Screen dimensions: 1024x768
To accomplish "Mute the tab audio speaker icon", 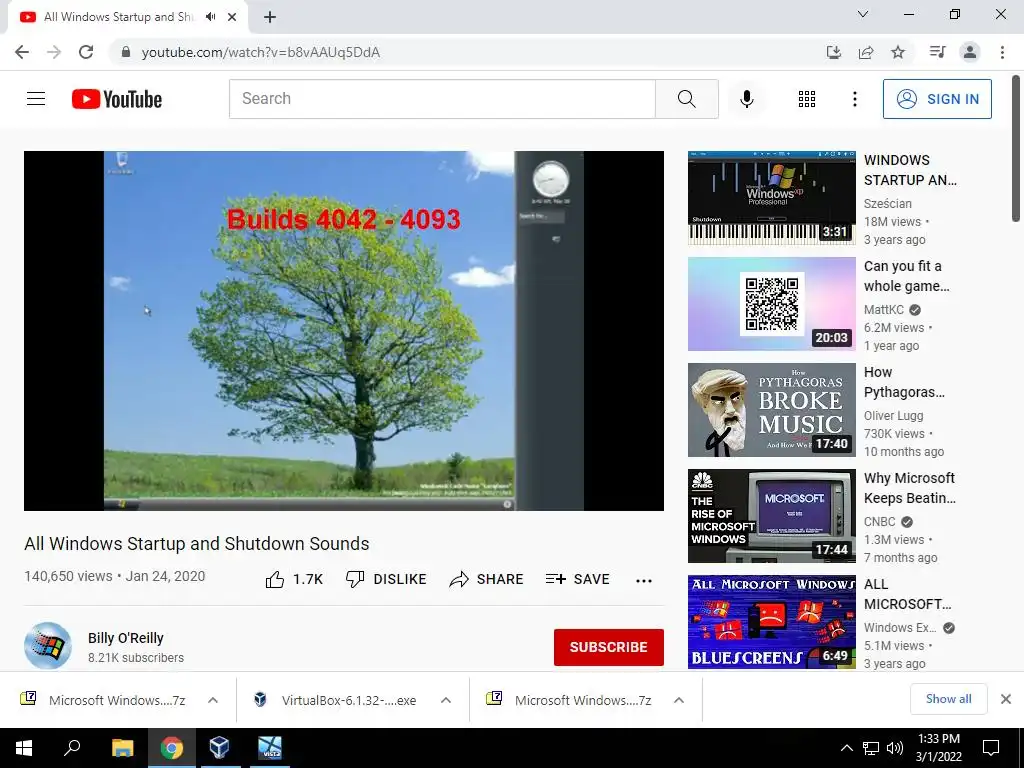I will (210, 17).
